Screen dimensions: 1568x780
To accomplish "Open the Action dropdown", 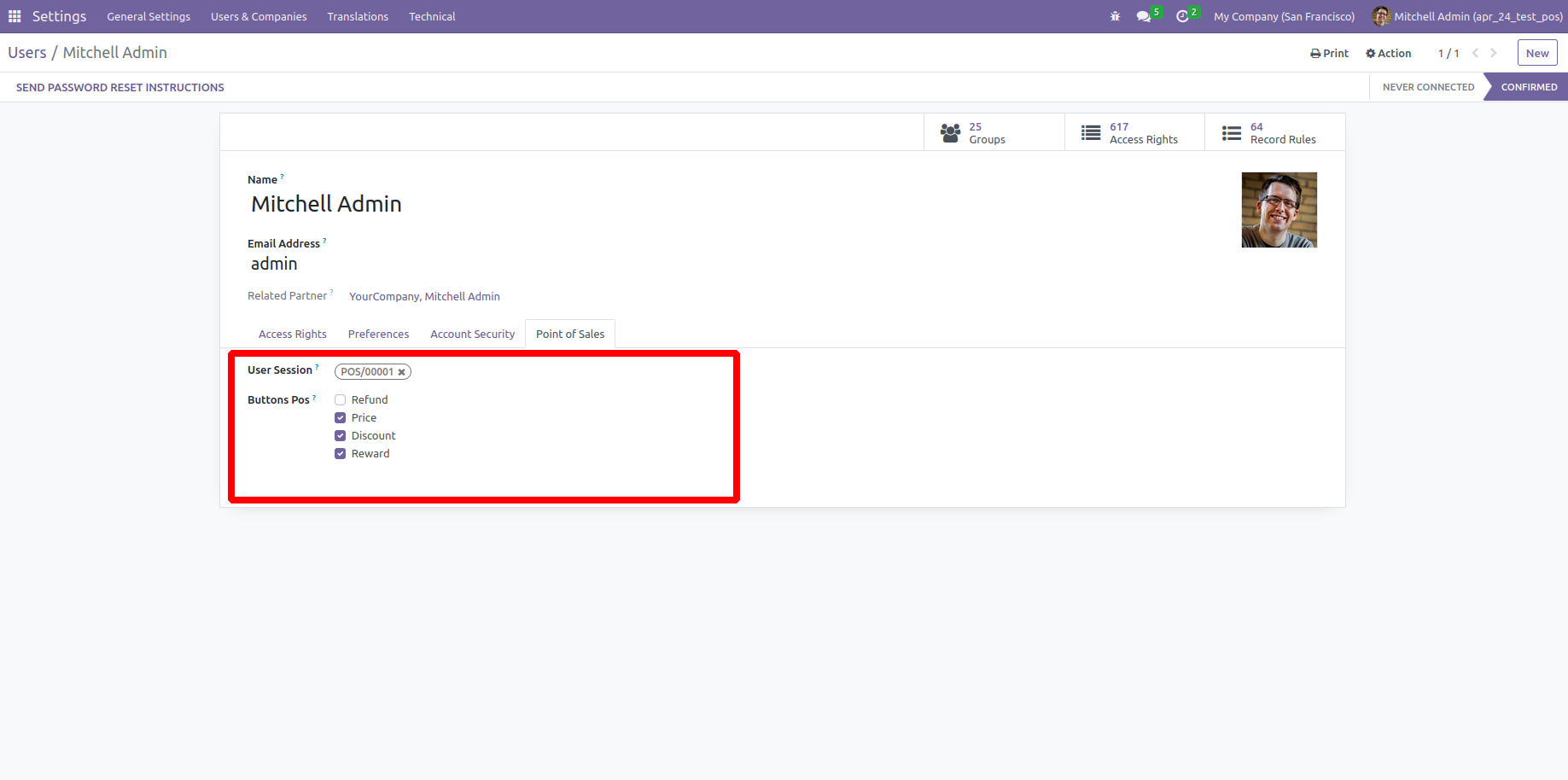I will (x=1389, y=53).
